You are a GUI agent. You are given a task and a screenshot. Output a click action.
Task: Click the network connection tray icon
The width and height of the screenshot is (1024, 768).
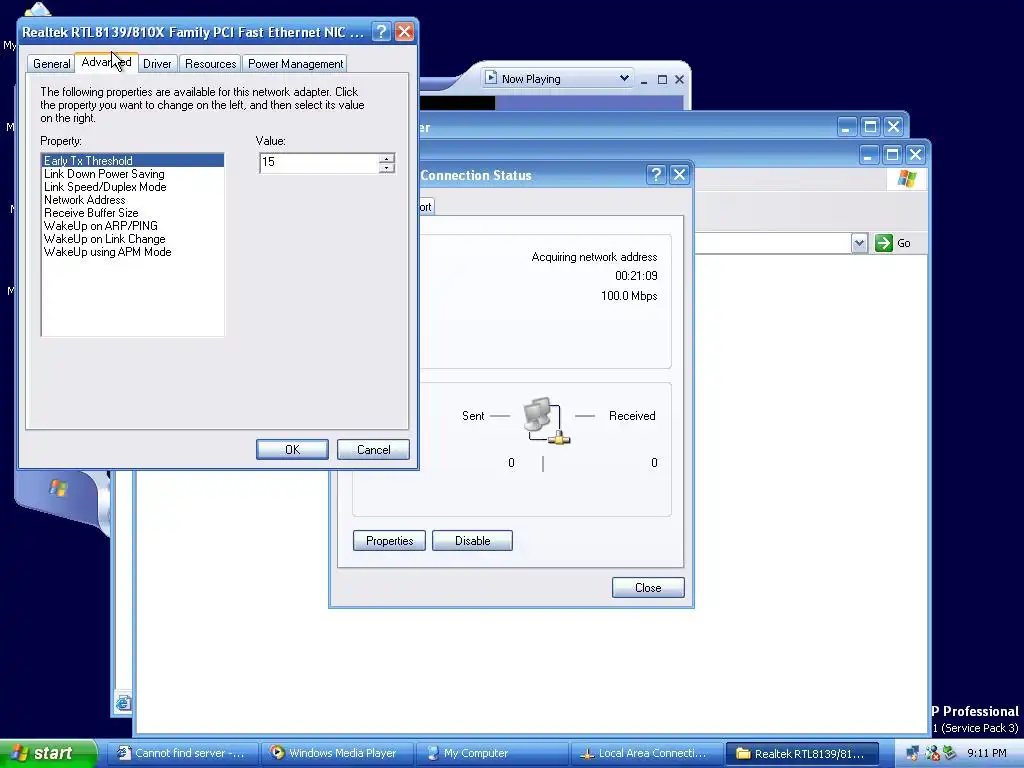click(x=912, y=754)
